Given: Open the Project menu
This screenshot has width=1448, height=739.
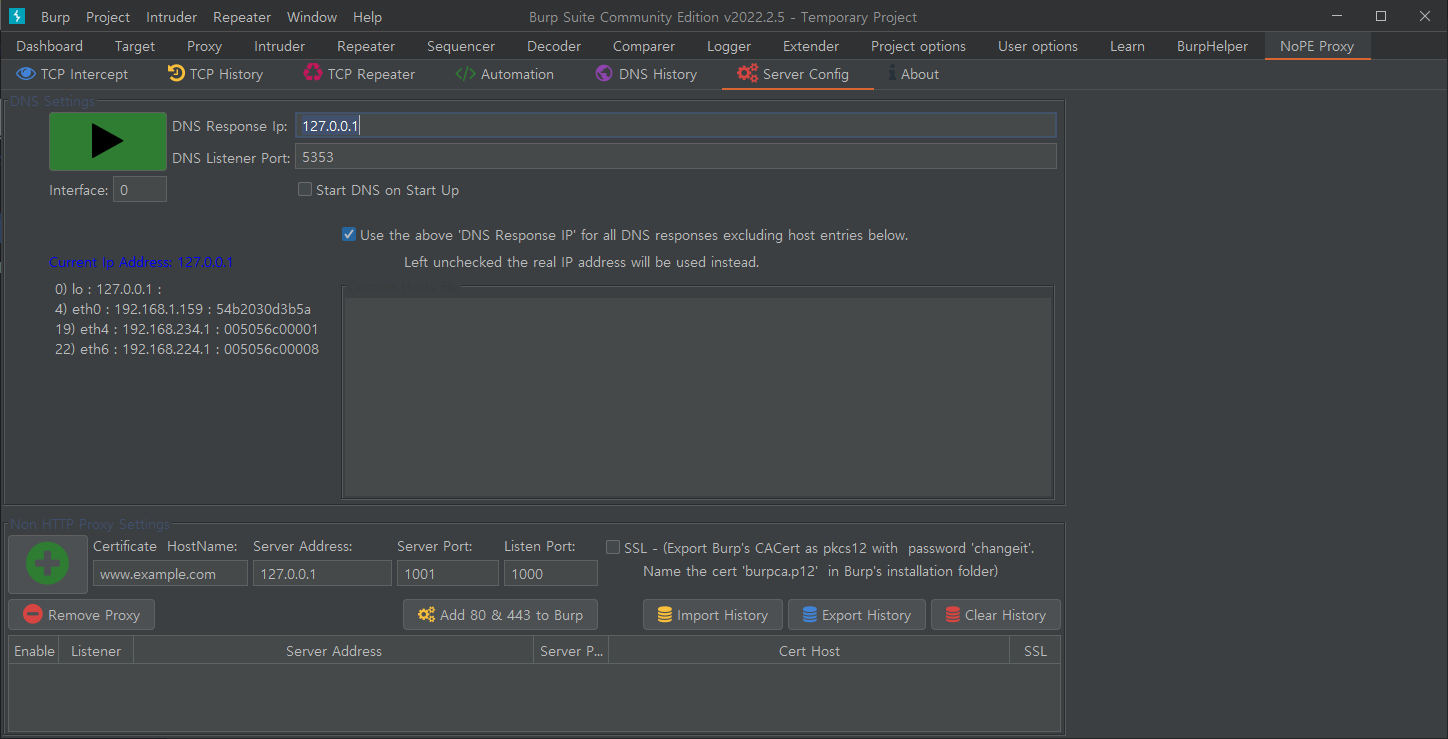Looking at the screenshot, I should pos(108,17).
